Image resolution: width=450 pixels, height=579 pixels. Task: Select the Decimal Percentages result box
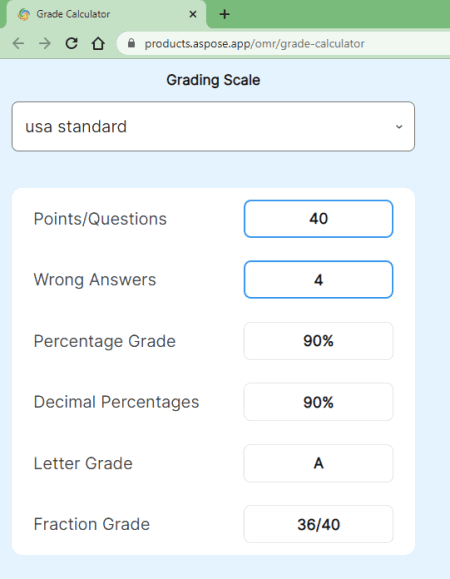318,402
